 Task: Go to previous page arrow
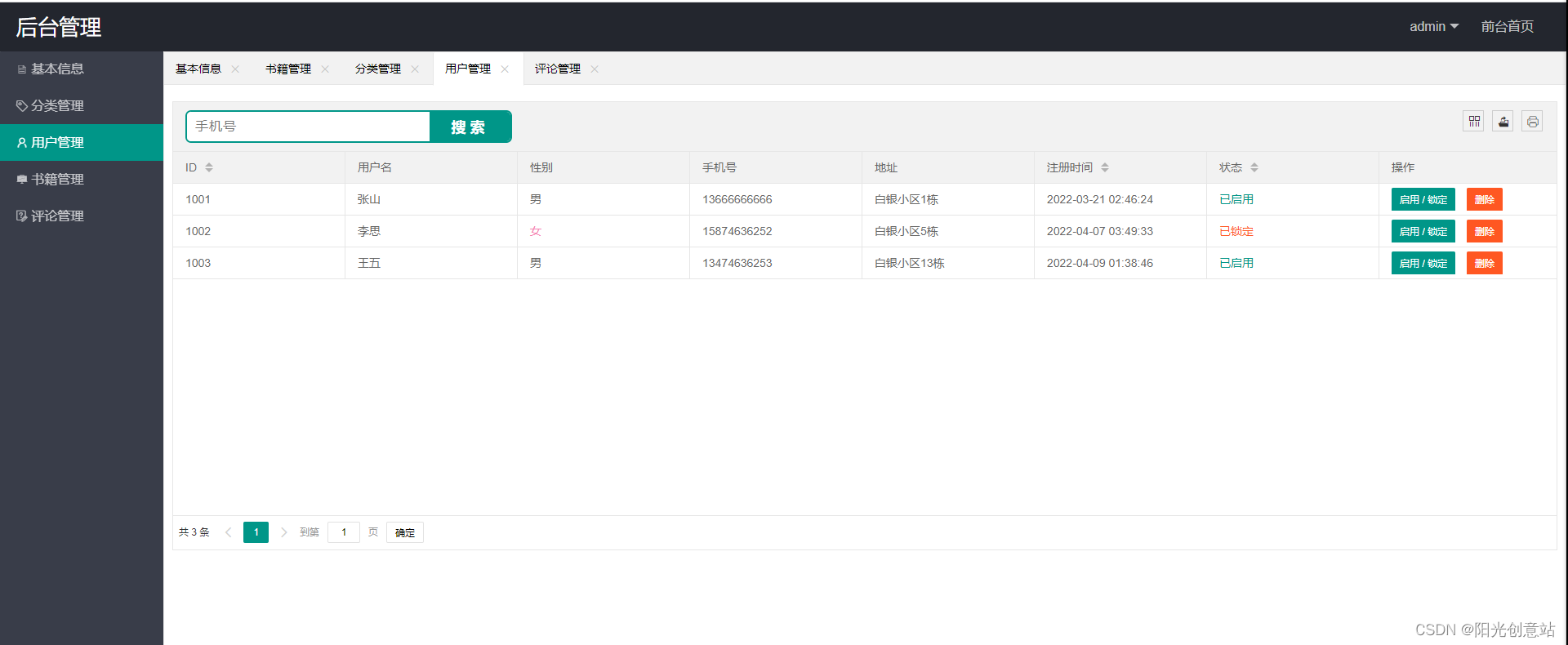pos(229,532)
